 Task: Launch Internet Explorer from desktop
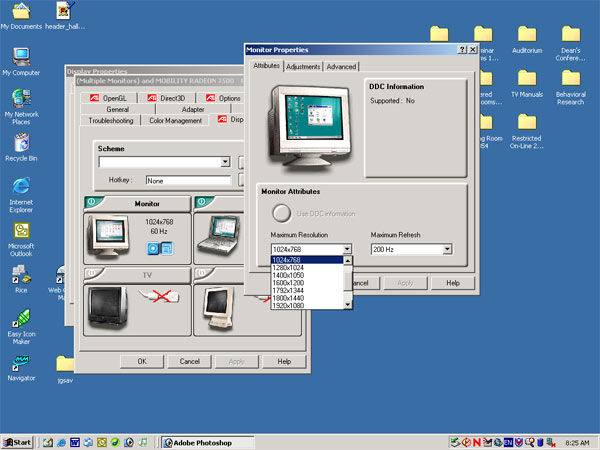click(21, 194)
